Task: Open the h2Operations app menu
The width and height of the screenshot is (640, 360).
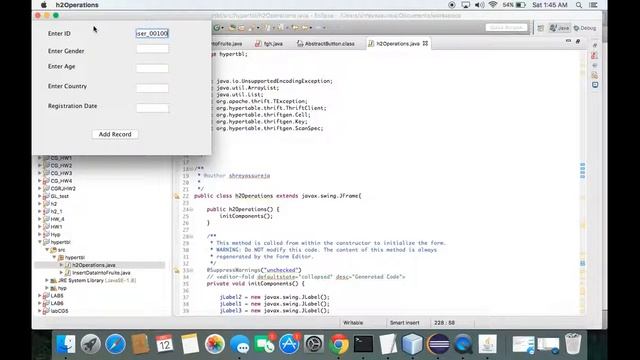Action: (77, 5)
